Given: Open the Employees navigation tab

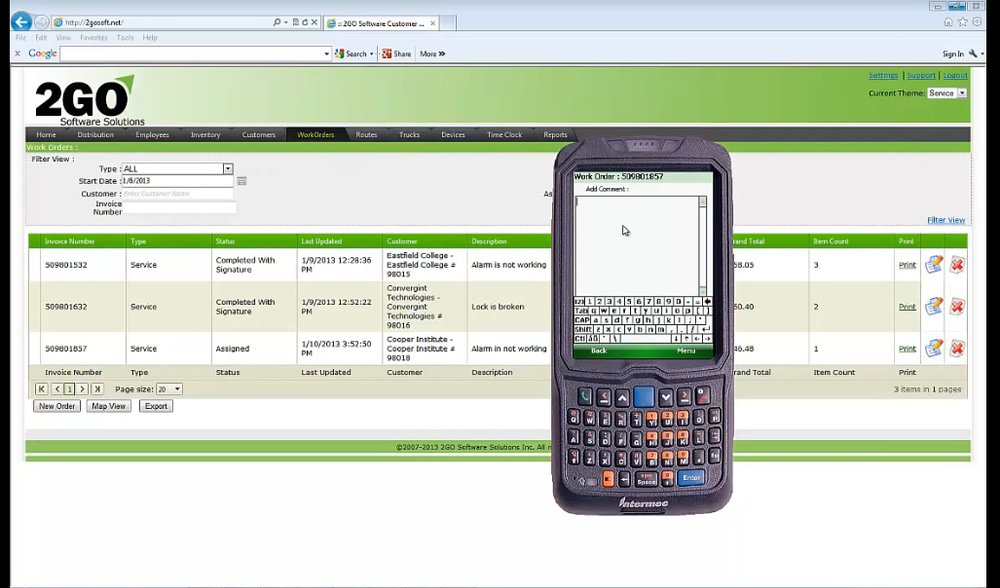Looking at the screenshot, I should click(152, 135).
